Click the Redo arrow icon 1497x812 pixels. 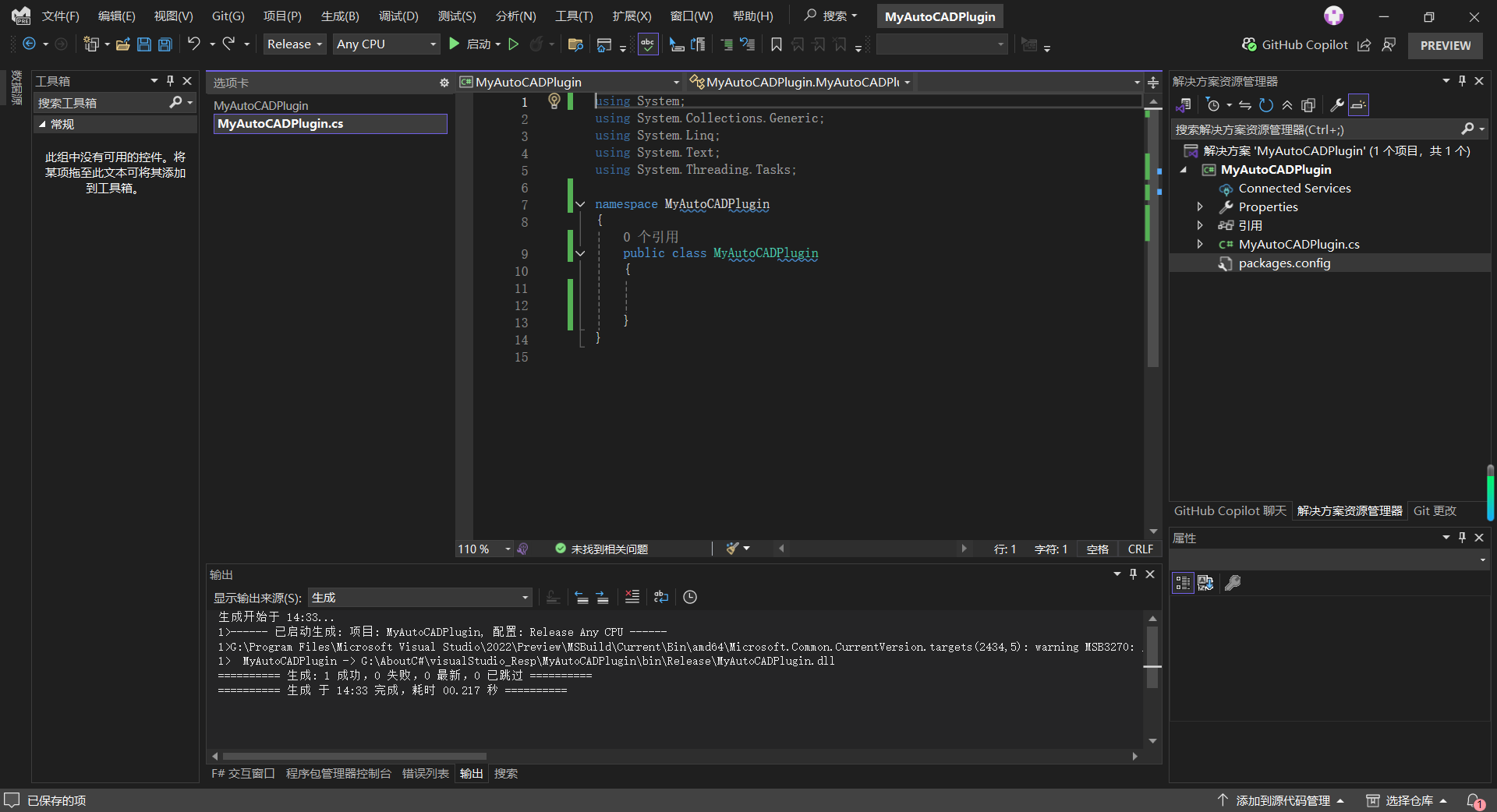[x=228, y=44]
